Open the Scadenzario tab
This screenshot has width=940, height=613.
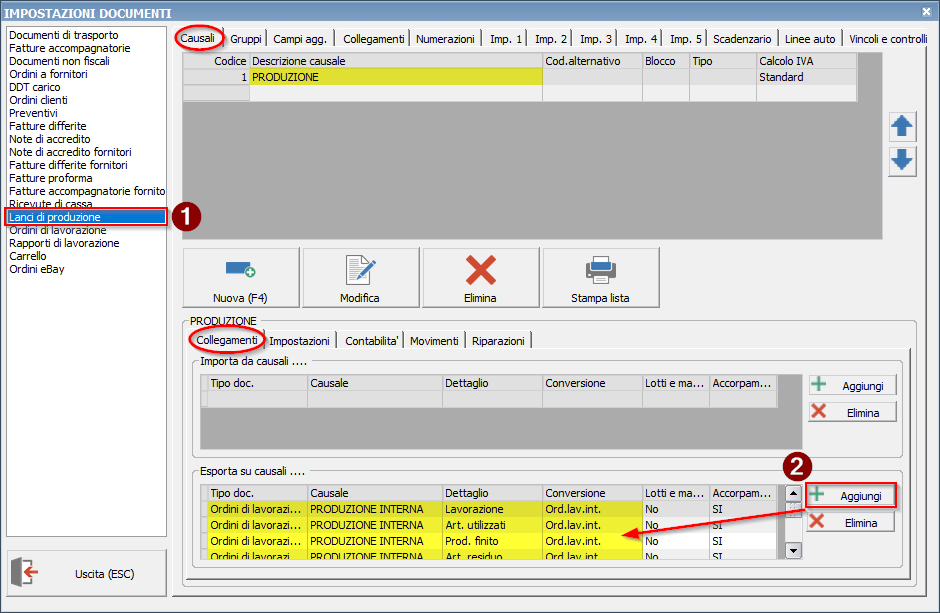[x=742, y=39]
